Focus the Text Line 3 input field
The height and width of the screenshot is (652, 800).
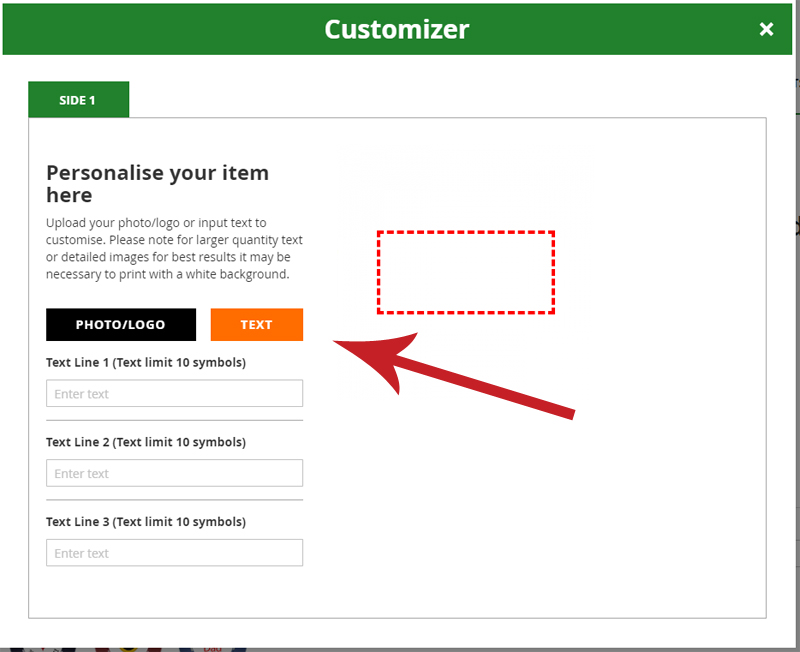pos(174,553)
